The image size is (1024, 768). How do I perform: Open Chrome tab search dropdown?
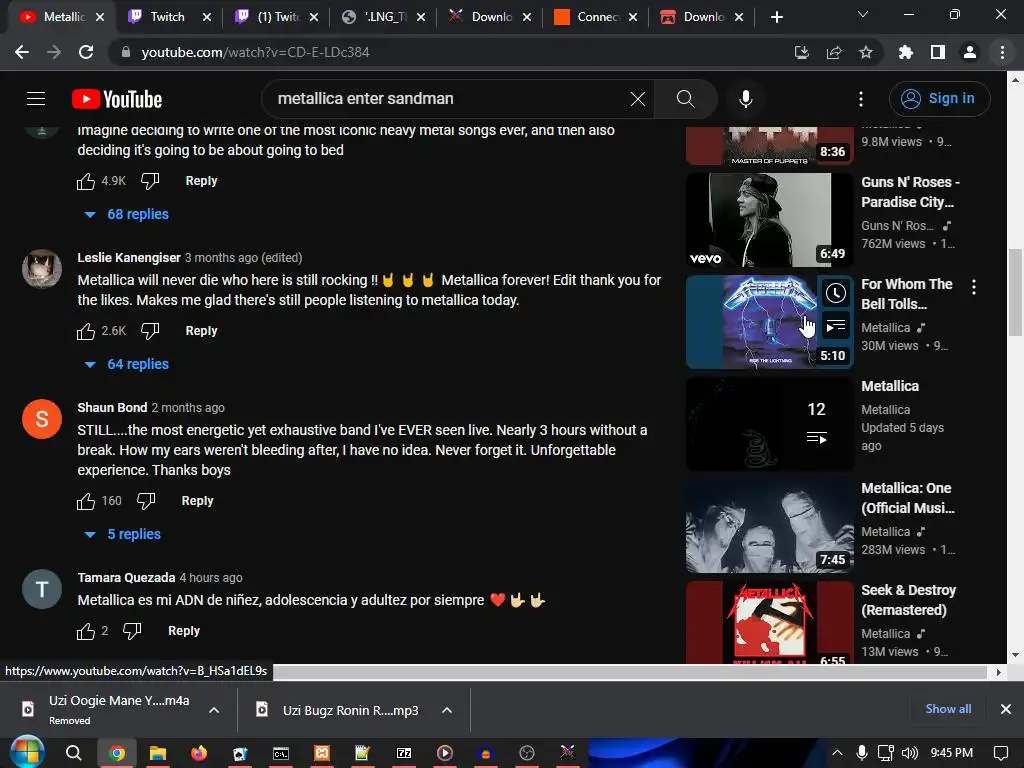(x=863, y=14)
